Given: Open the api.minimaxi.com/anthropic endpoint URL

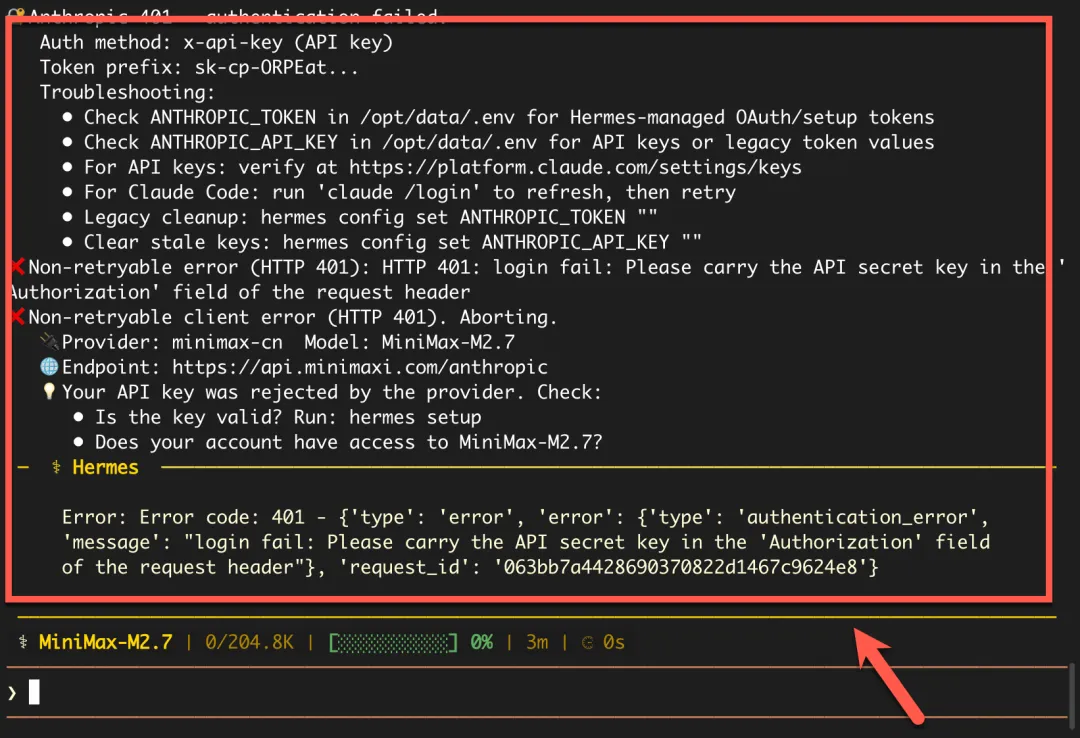Looking at the screenshot, I should [360, 367].
